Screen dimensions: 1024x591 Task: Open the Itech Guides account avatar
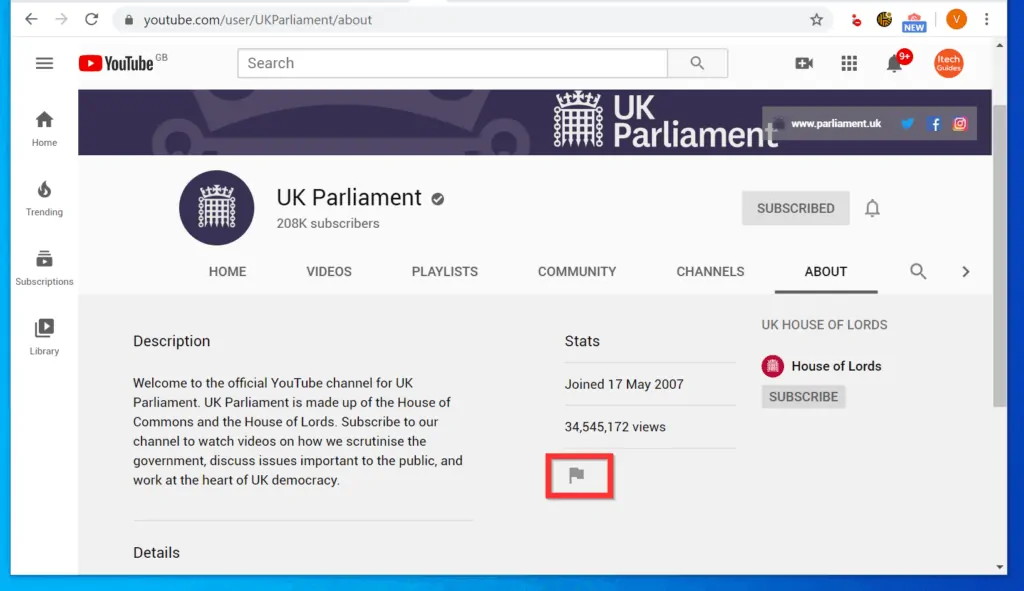(948, 63)
